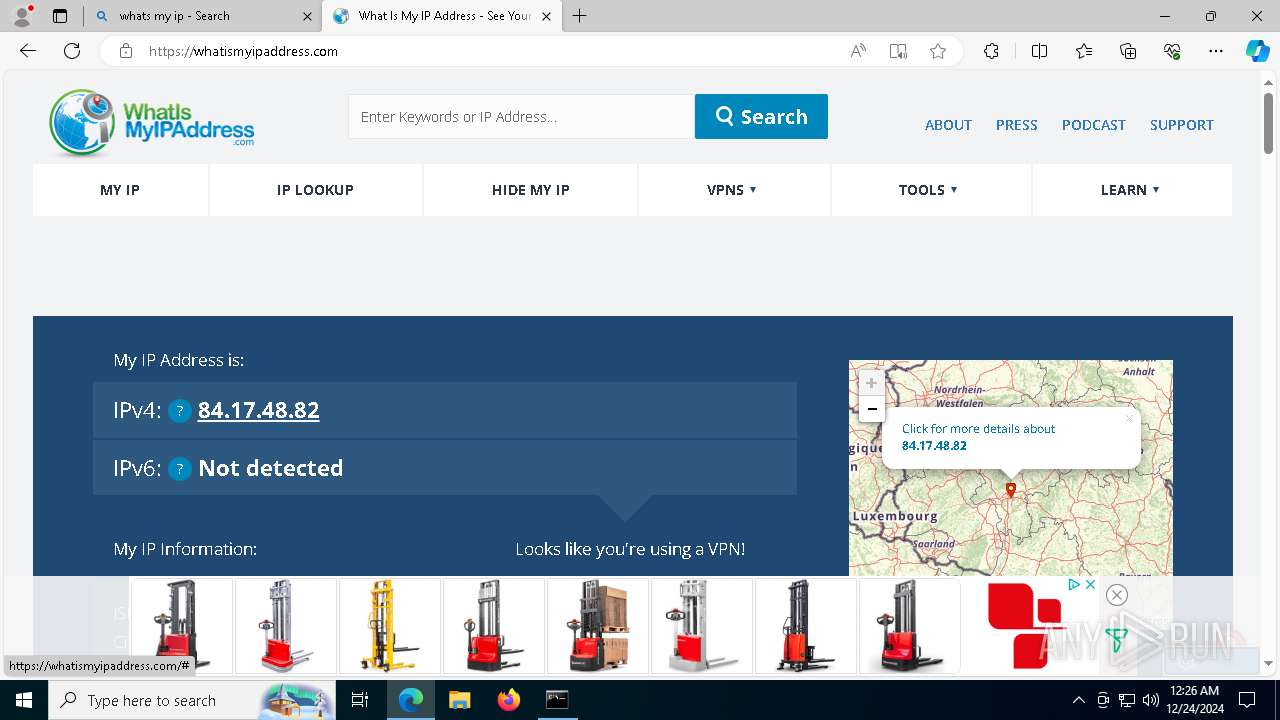Image resolution: width=1280 pixels, height=720 pixels.
Task: Click the yellow forklift ad thumbnail
Action: pos(390,625)
